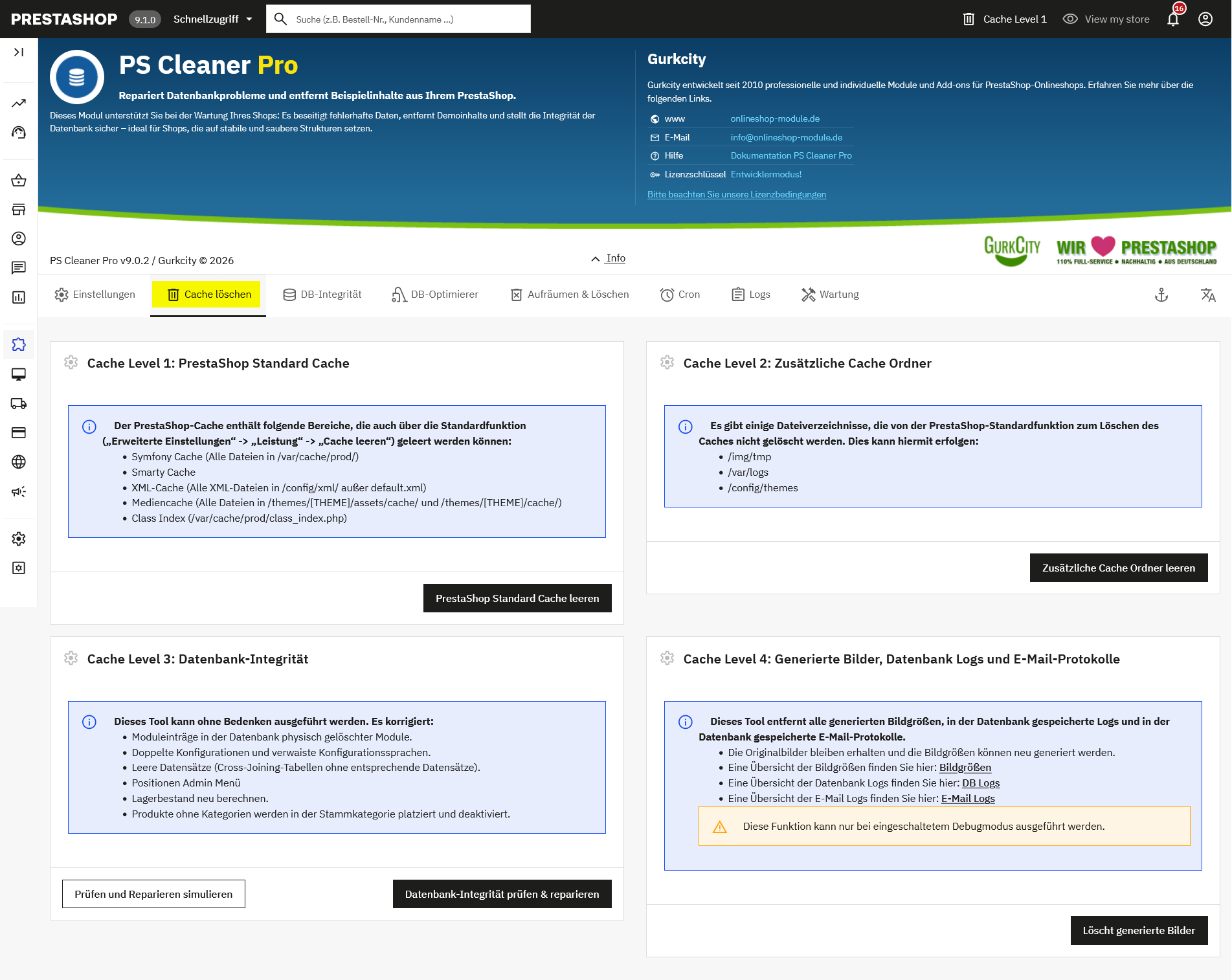The image size is (1232, 980).
Task: Open the shipping truck icon in sidebar
Action: [19, 403]
